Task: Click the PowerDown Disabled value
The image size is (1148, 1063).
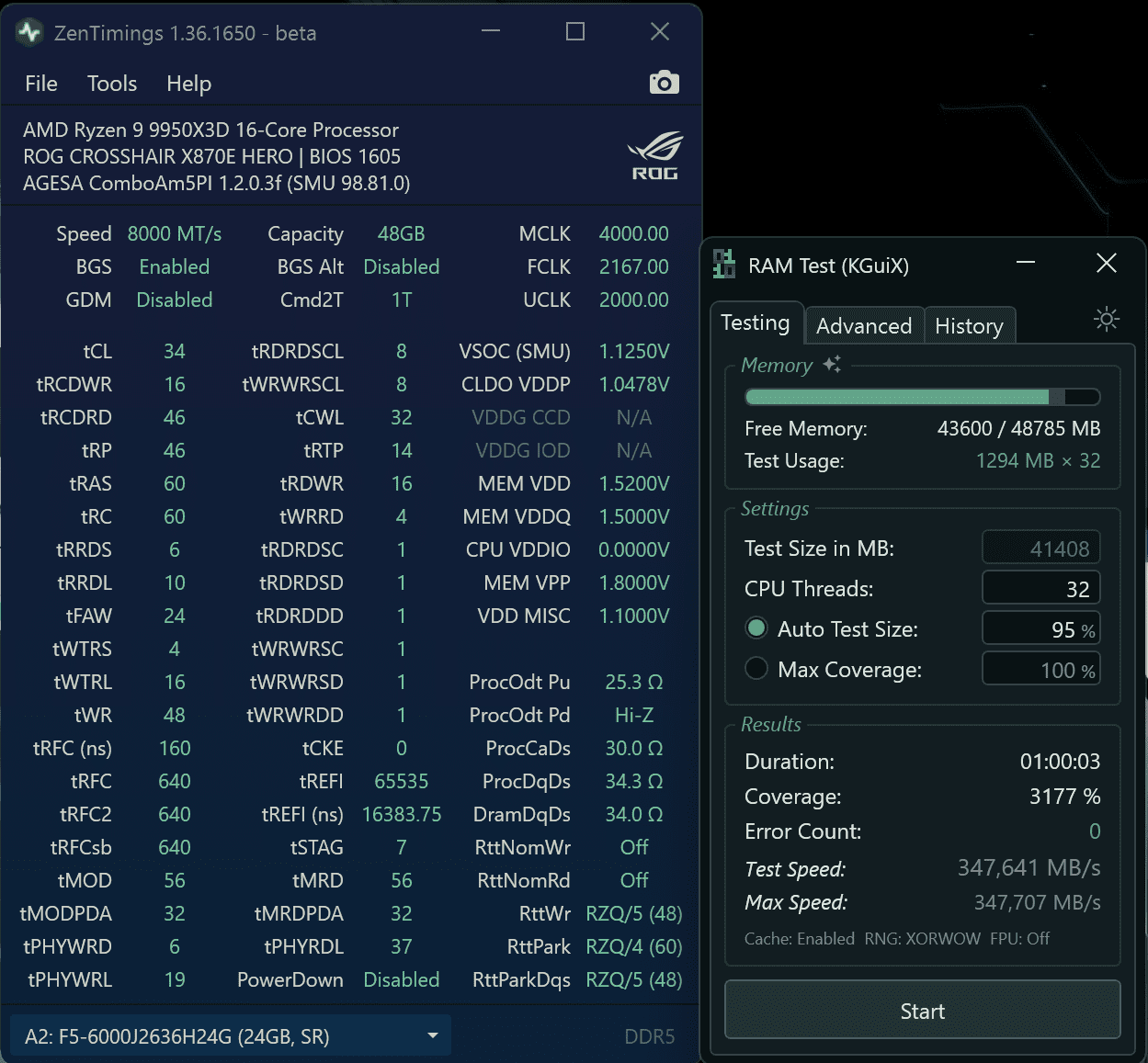Action: [x=402, y=980]
